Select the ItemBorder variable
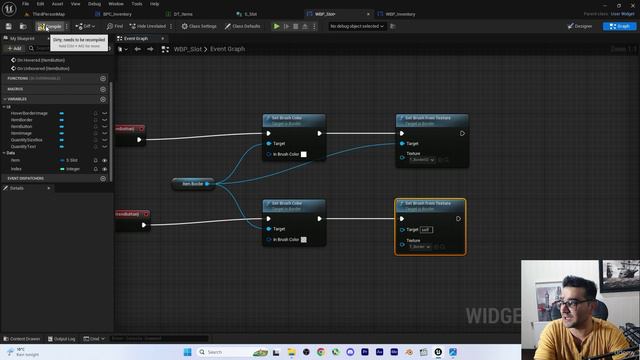Viewport: 640px width, 360px height. tap(22, 120)
